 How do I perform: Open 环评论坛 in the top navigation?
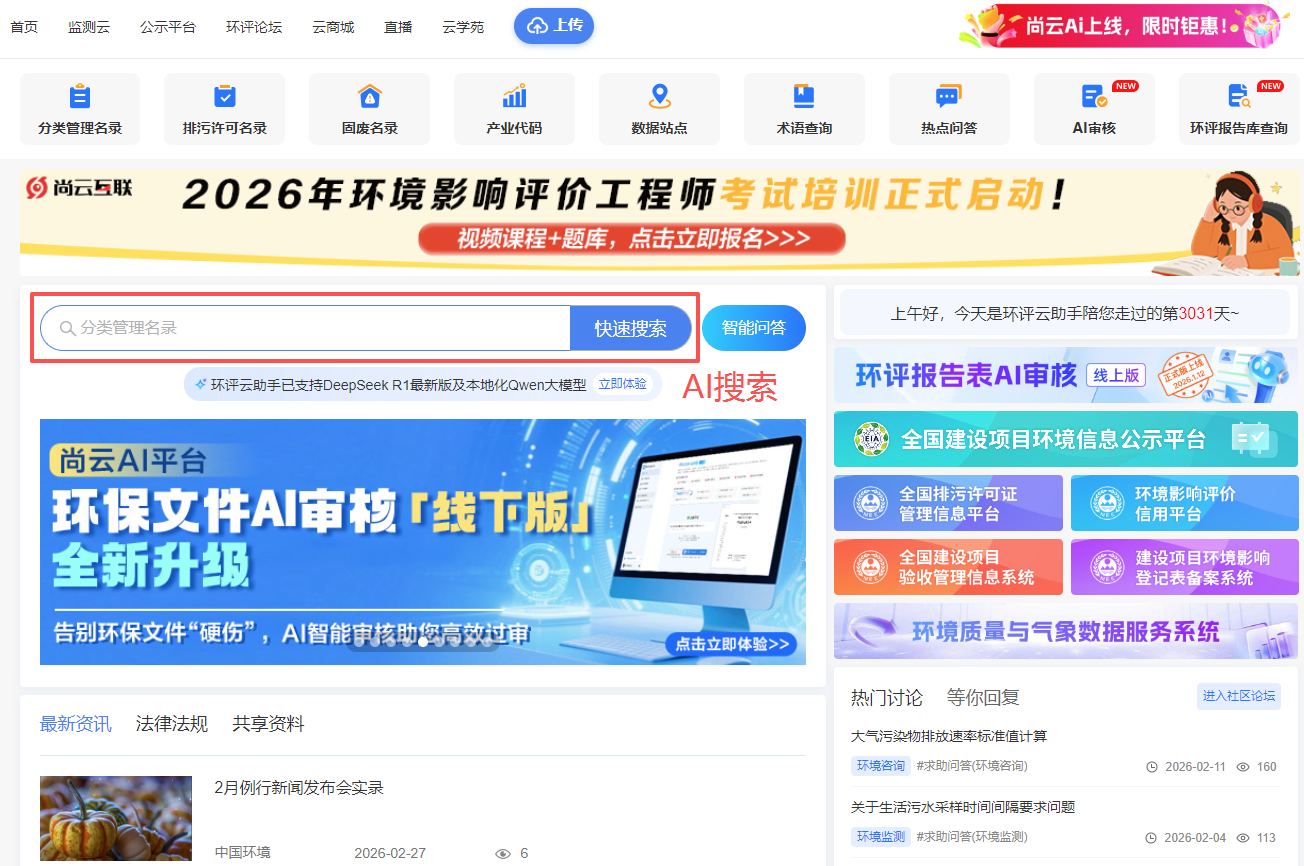[254, 27]
